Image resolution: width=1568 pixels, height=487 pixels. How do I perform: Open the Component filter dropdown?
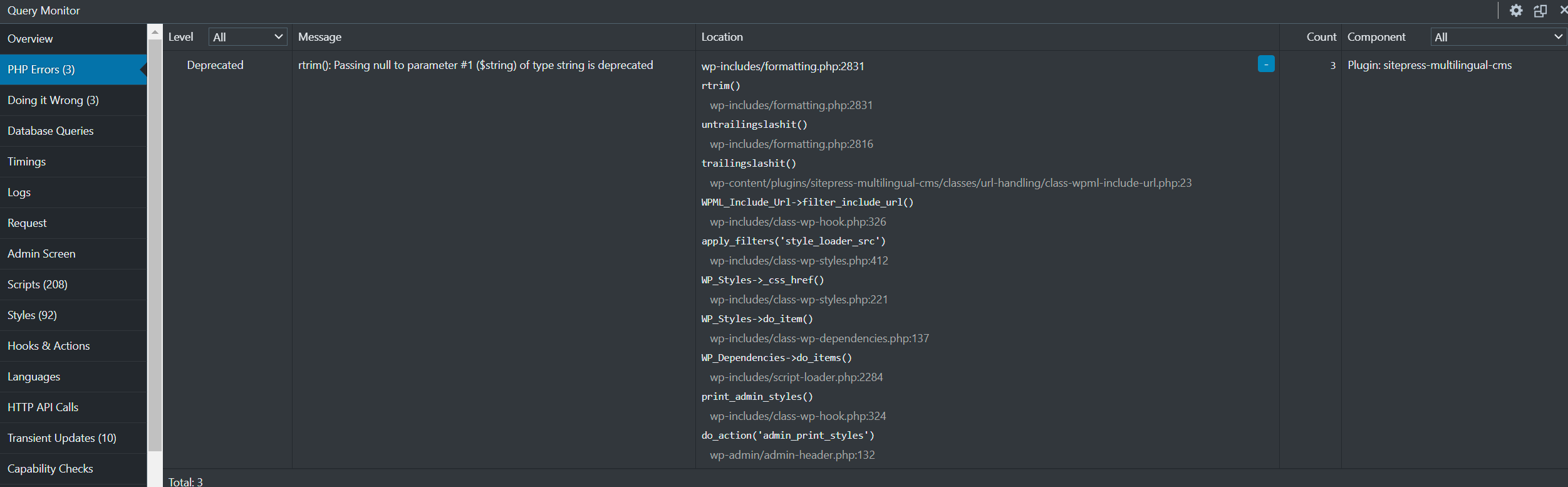1498,37
